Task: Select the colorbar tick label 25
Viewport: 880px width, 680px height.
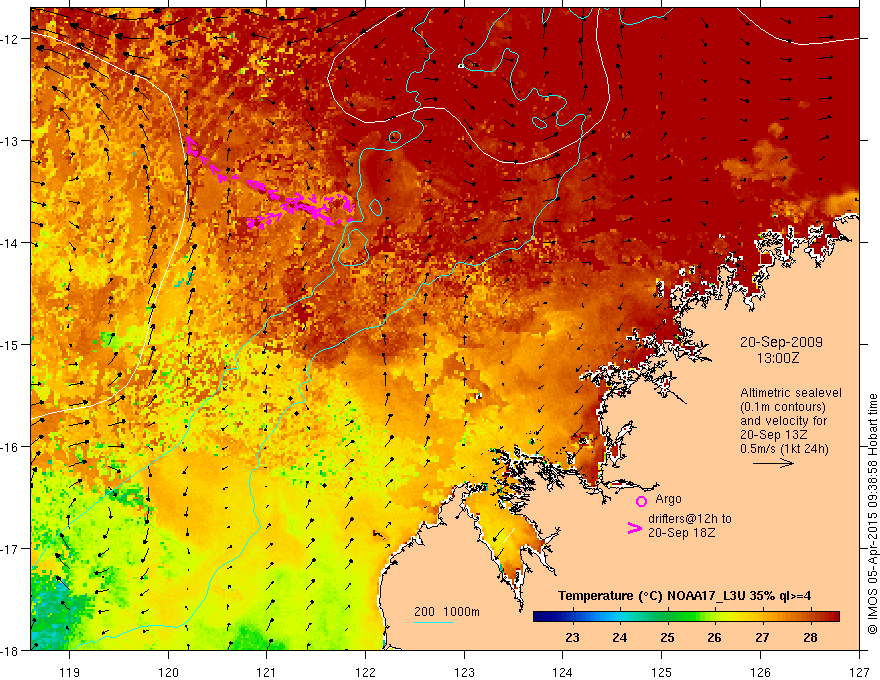Action: pyautogui.click(x=667, y=637)
